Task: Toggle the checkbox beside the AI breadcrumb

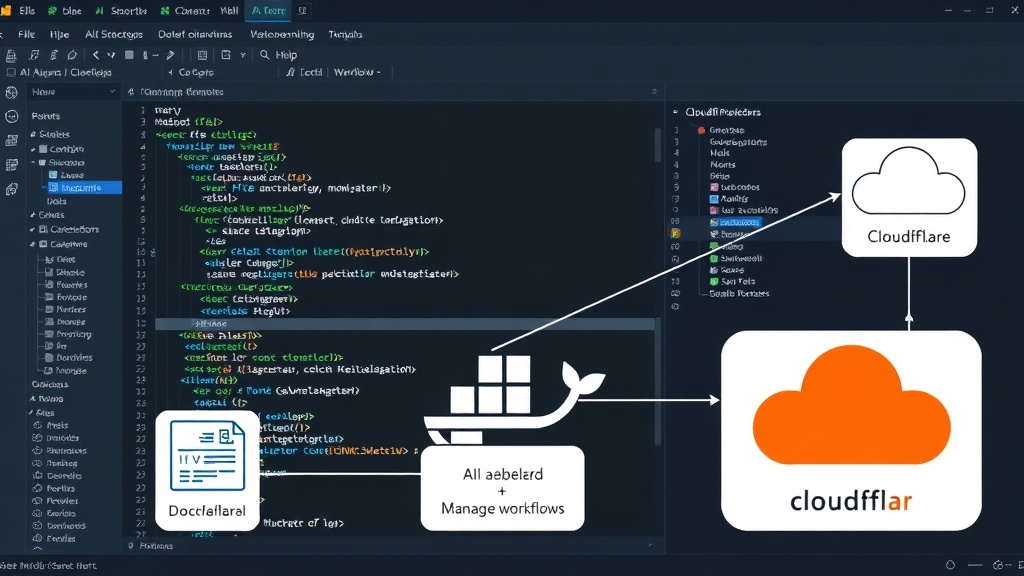Action: 11,72
